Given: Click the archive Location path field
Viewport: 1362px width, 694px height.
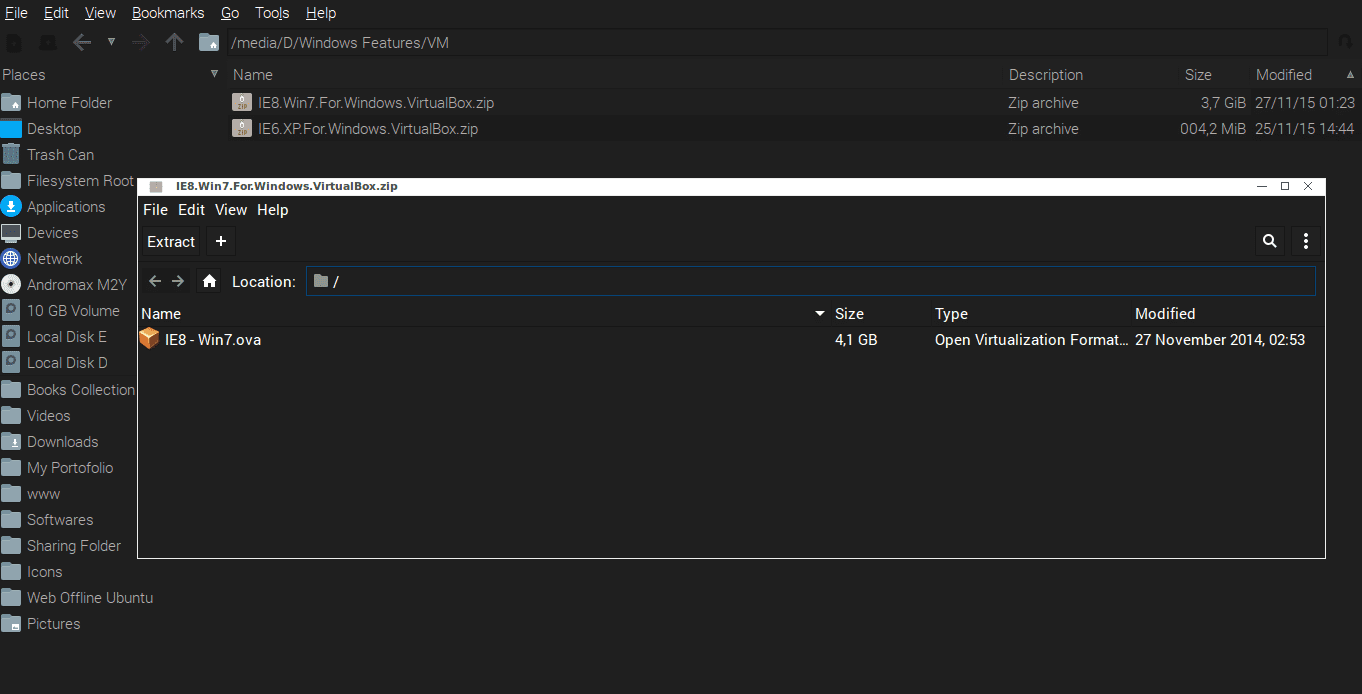Looking at the screenshot, I should (810, 282).
